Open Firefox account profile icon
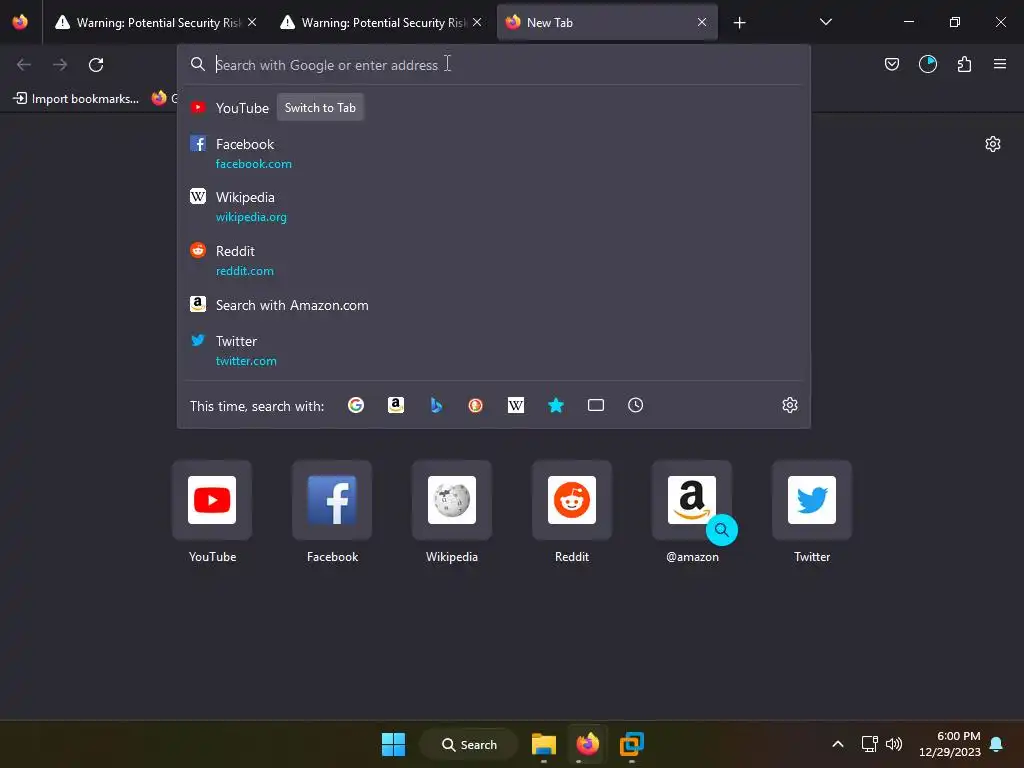 (x=927, y=64)
